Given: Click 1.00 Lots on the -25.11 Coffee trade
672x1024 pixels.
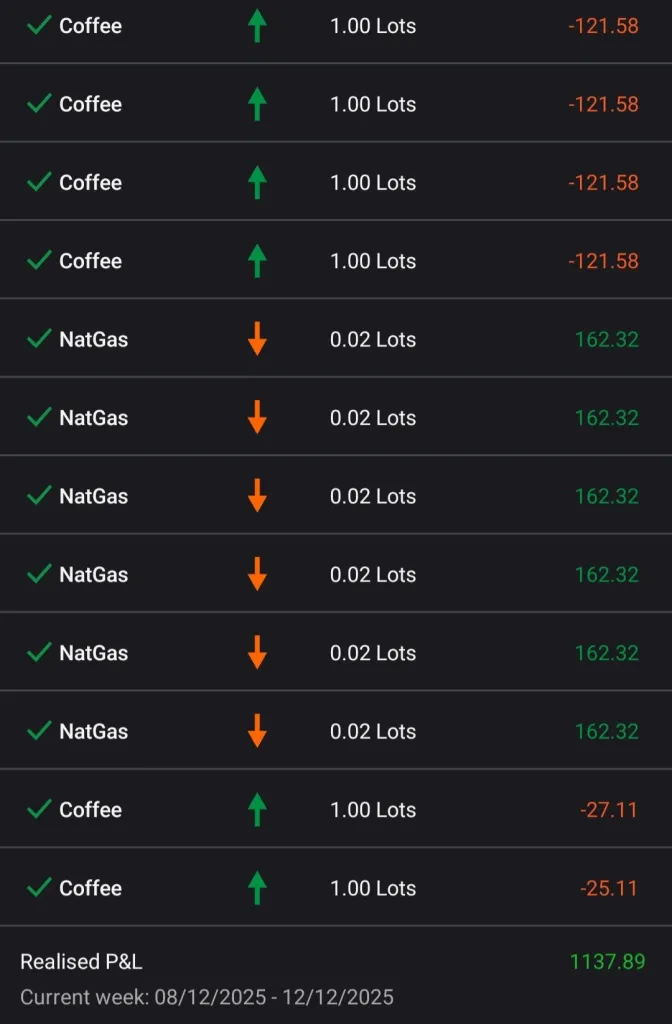Looking at the screenshot, I should click(373, 888).
